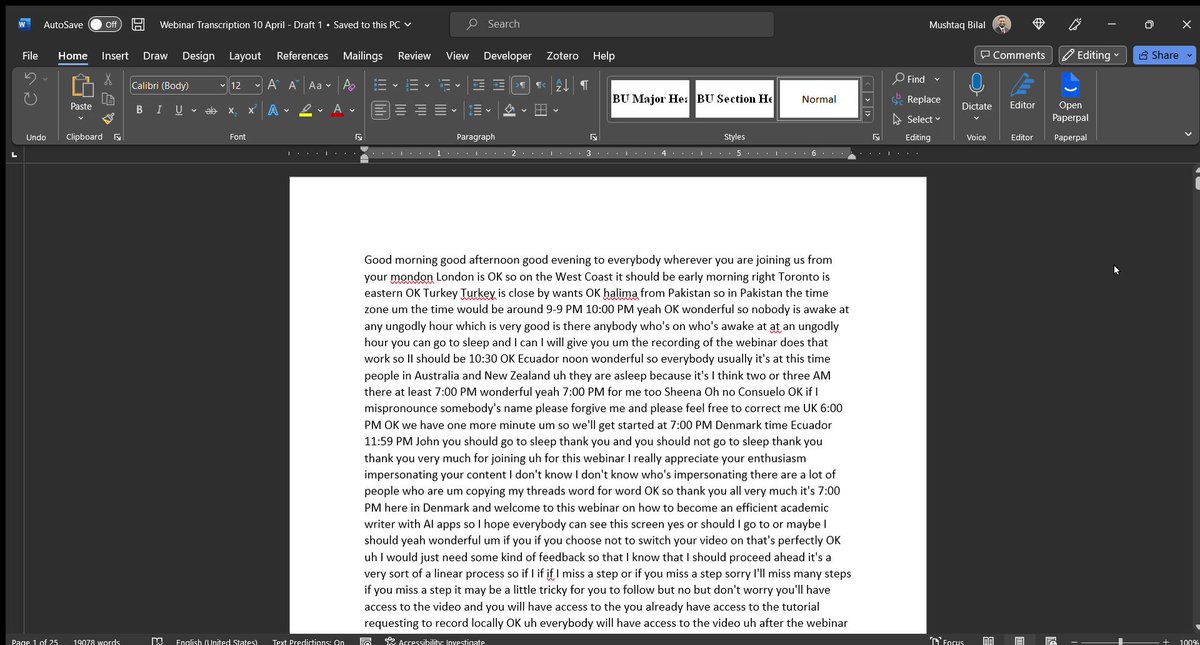The image size is (1200, 645).
Task: Open Font dialog launcher
Action: [359, 137]
